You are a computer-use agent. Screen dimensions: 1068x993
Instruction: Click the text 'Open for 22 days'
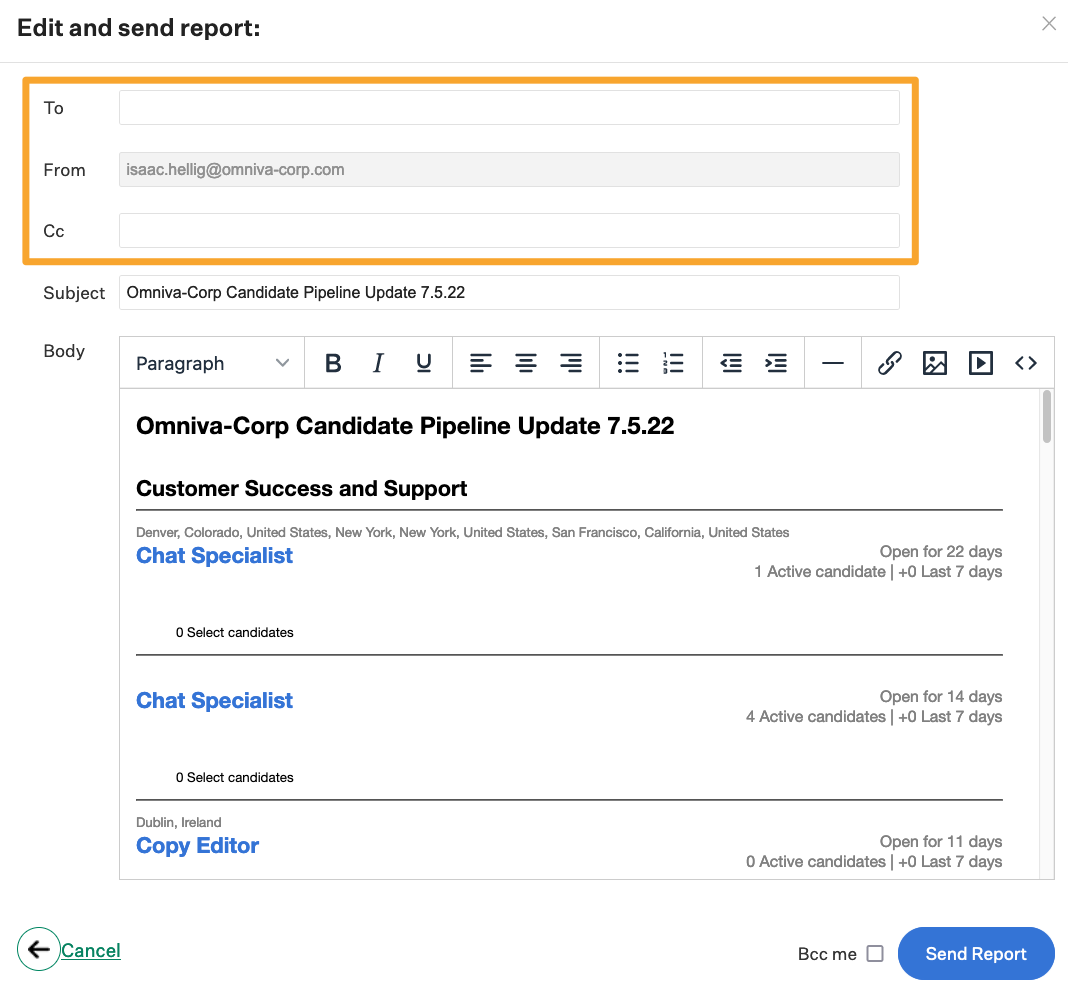click(x=941, y=551)
